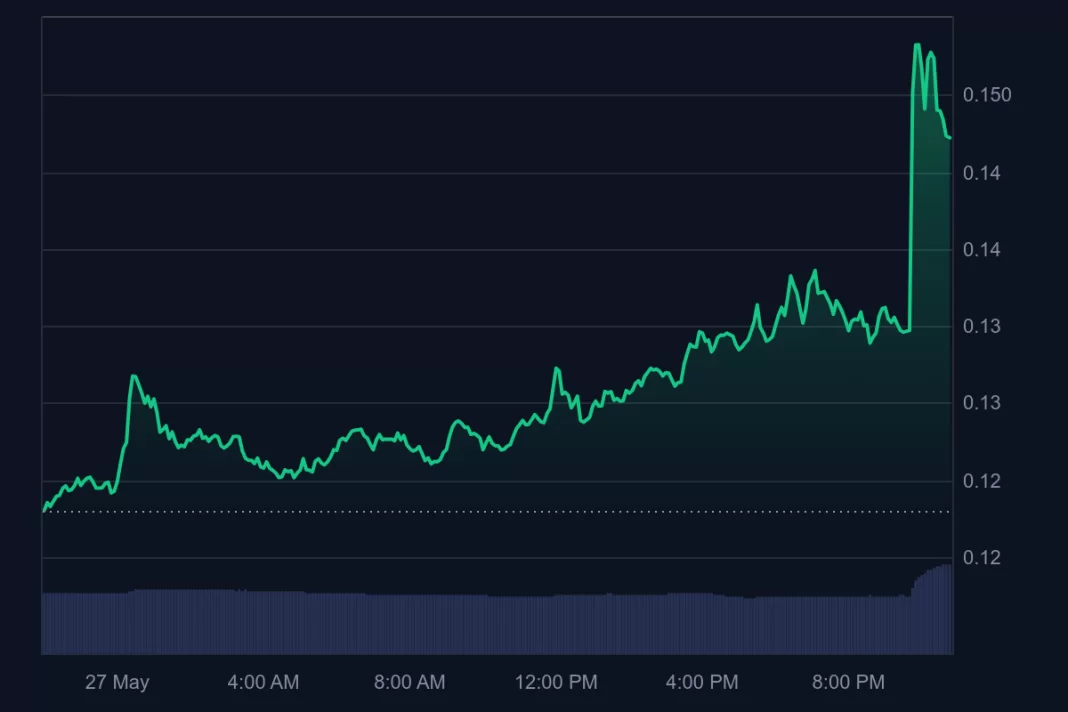Click the highest peak of the price line
1068x712 pixels.
(917, 45)
